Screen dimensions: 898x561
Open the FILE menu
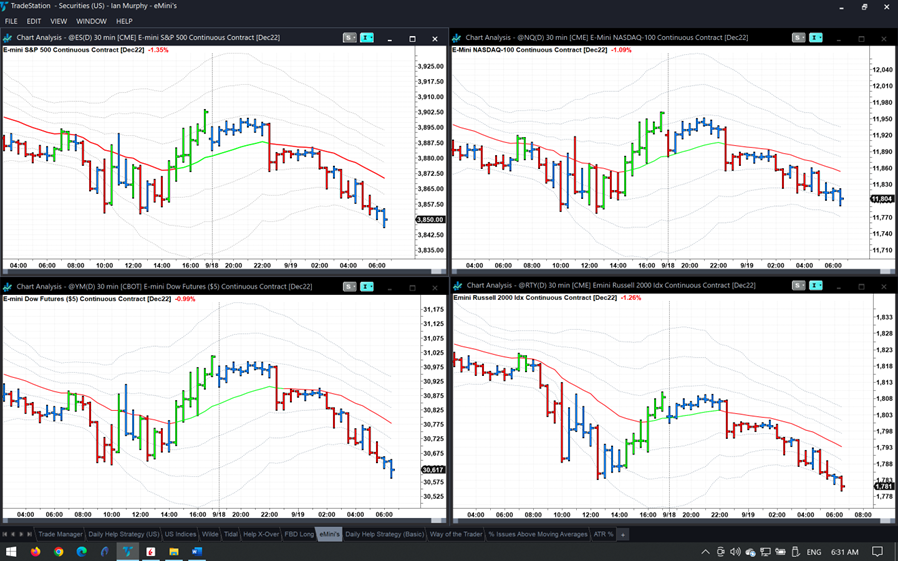pyautogui.click(x=11, y=21)
